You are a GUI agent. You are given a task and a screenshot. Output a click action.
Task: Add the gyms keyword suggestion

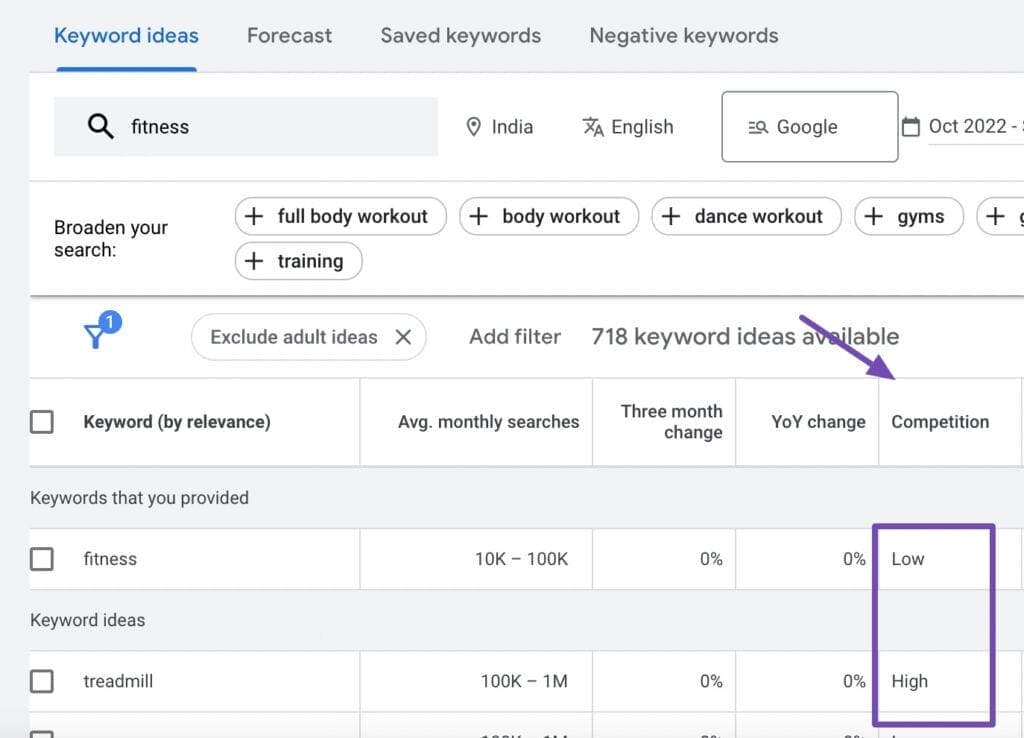click(908, 216)
